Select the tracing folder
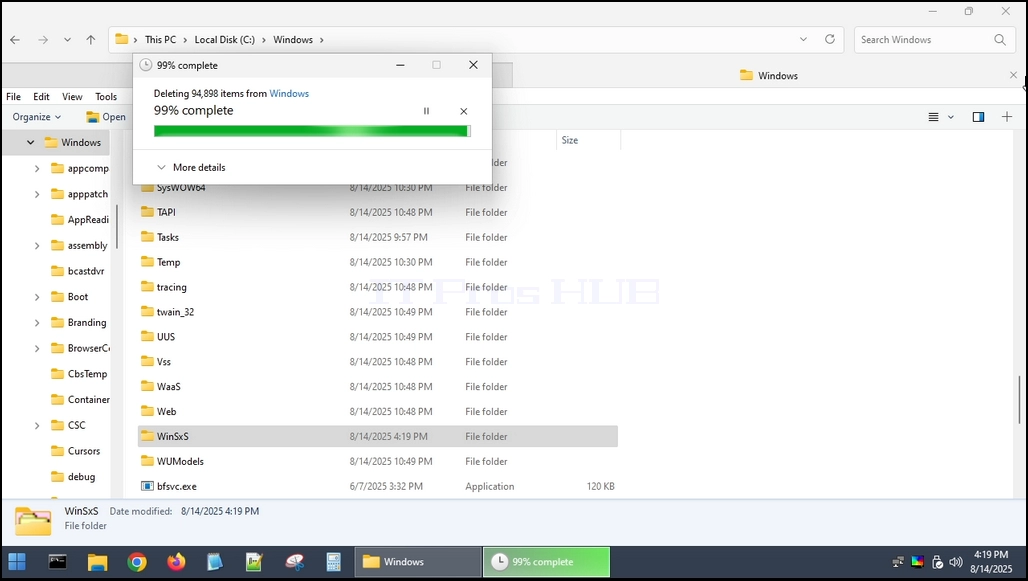Image resolution: width=1028 pixels, height=581 pixels. (171, 287)
